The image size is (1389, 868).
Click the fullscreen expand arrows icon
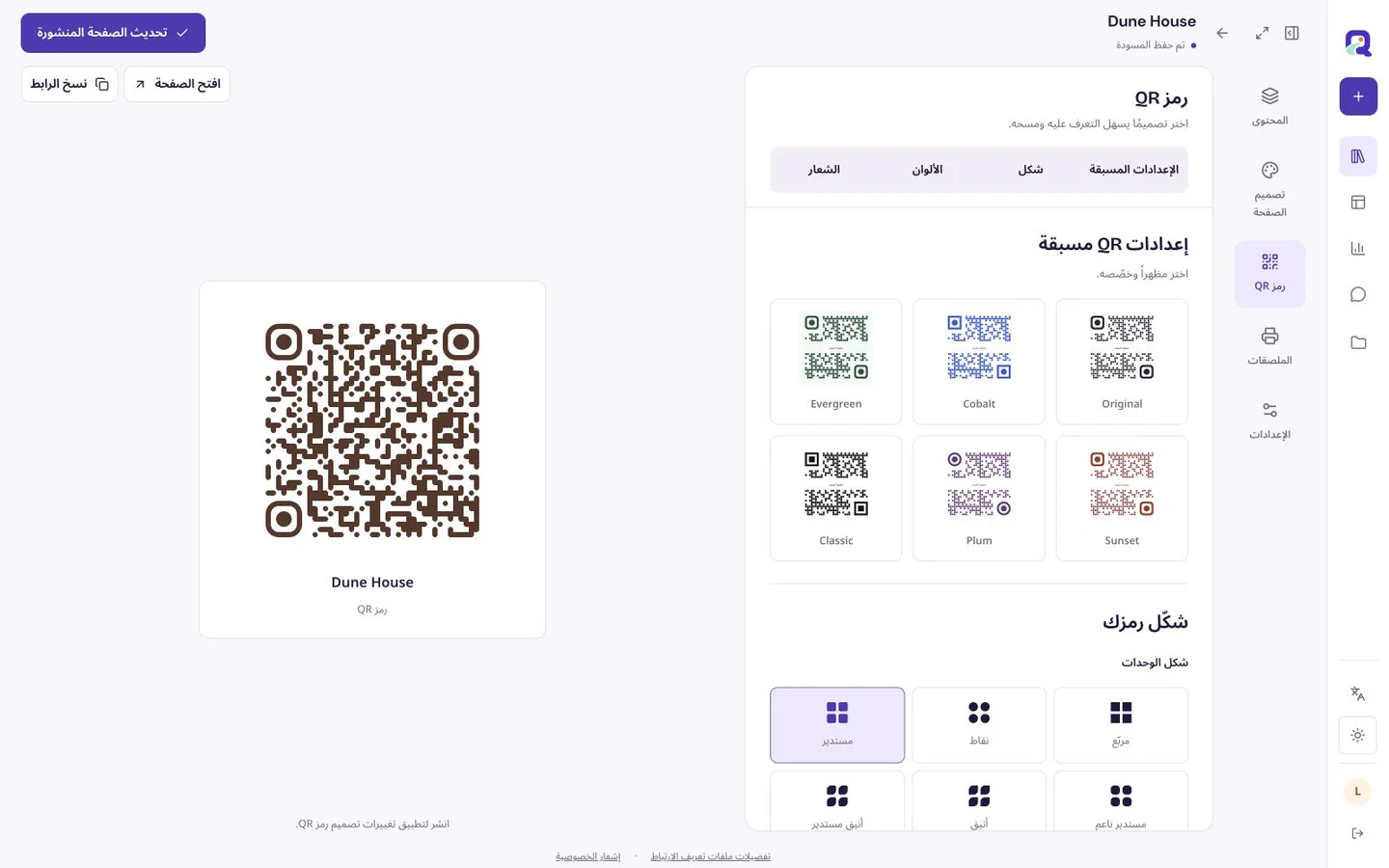click(x=1262, y=33)
